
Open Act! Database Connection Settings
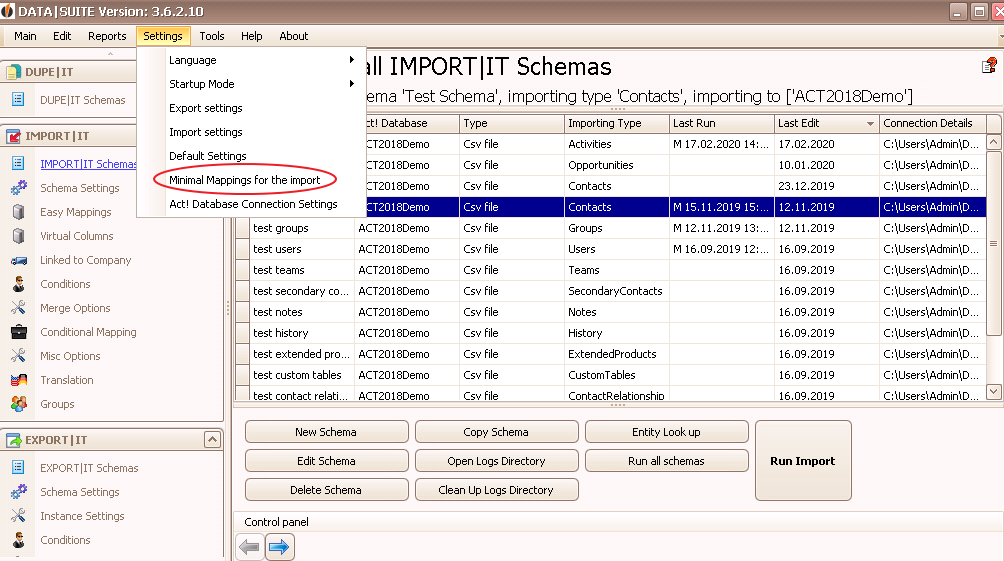point(253,204)
